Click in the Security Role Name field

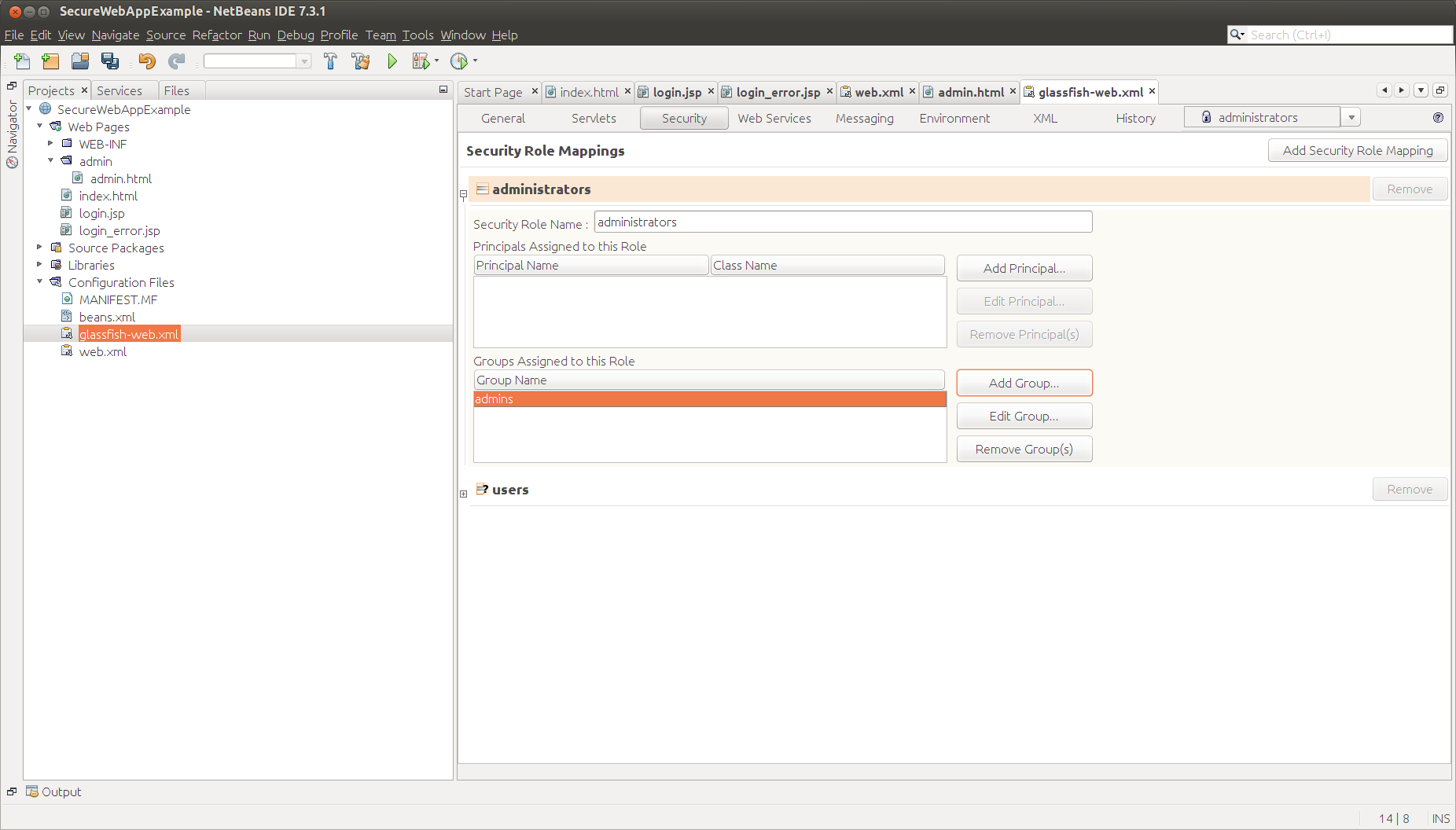pyautogui.click(x=843, y=222)
